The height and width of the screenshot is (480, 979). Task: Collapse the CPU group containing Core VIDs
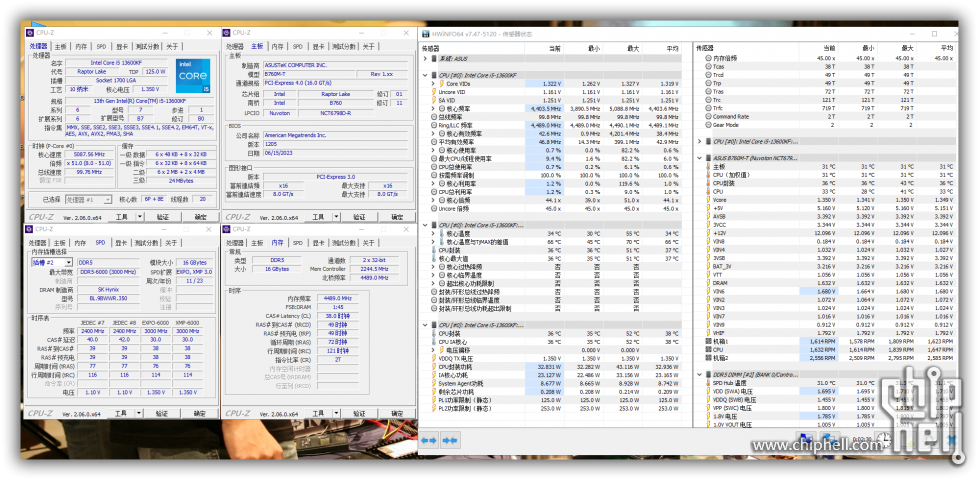[x=425, y=75]
